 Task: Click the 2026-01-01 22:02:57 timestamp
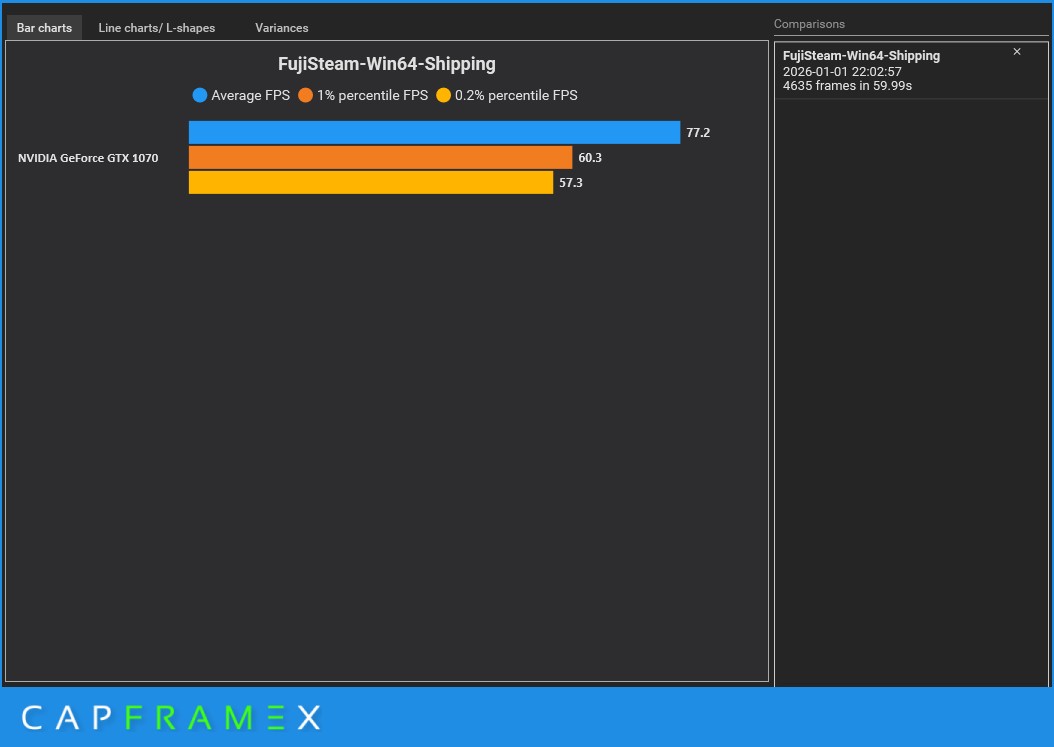(x=842, y=71)
